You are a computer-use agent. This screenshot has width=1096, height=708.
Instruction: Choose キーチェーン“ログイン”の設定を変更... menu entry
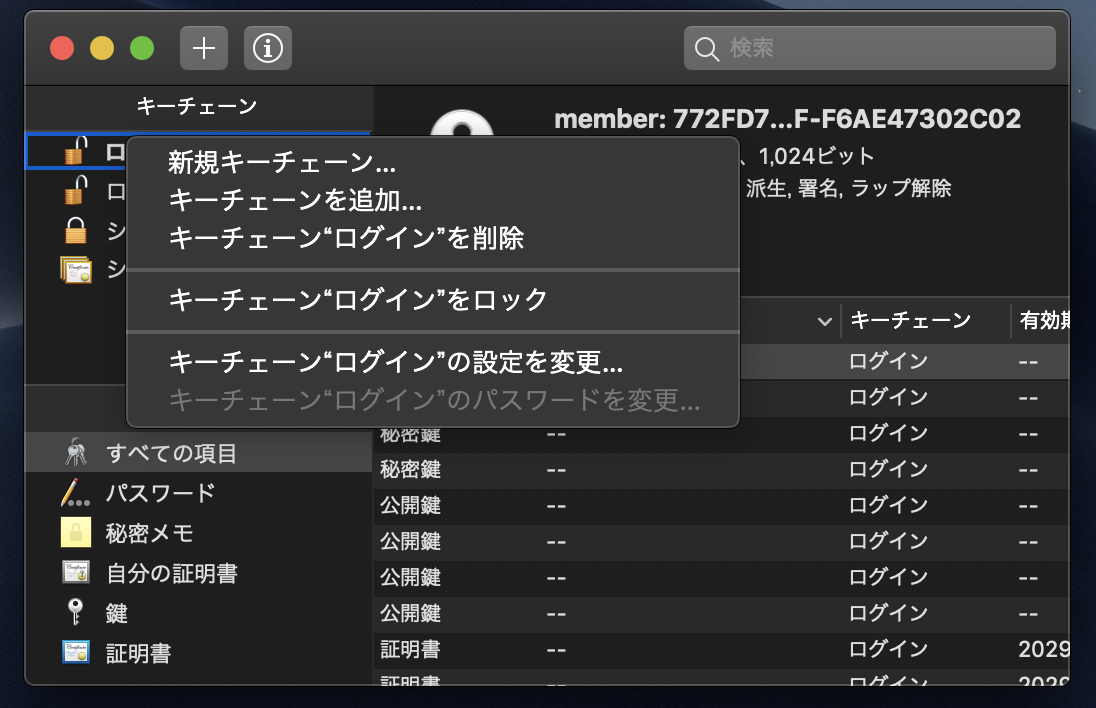433,362
